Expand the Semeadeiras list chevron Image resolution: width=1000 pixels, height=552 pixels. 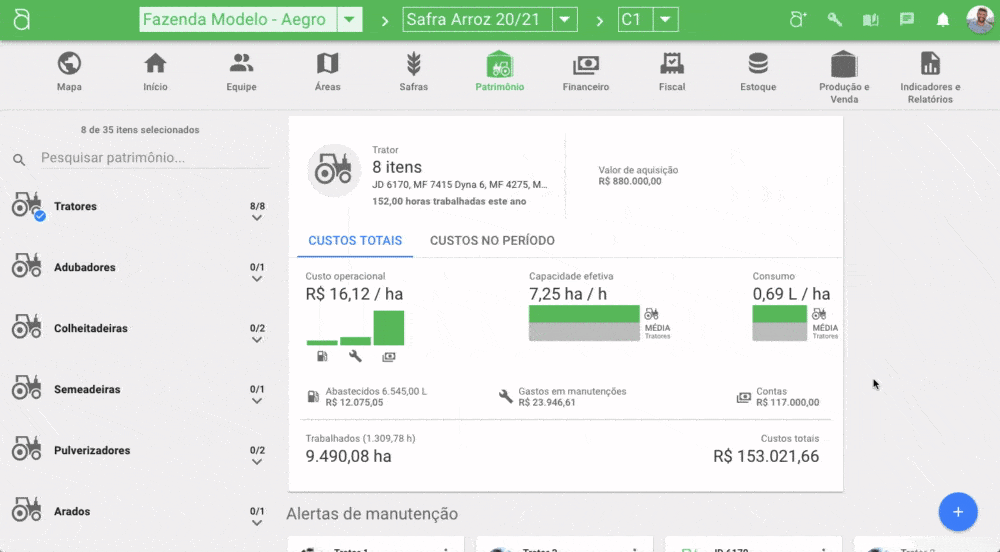pos(257,401)
